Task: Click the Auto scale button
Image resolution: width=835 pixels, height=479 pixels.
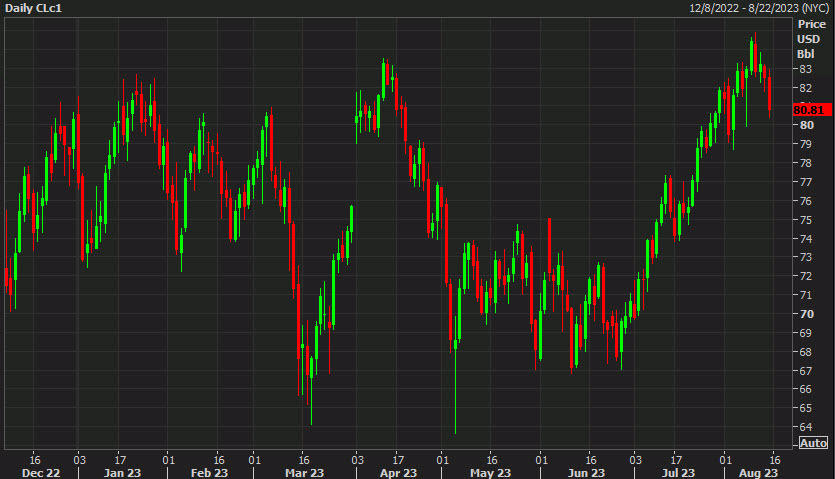Action: 813,443
